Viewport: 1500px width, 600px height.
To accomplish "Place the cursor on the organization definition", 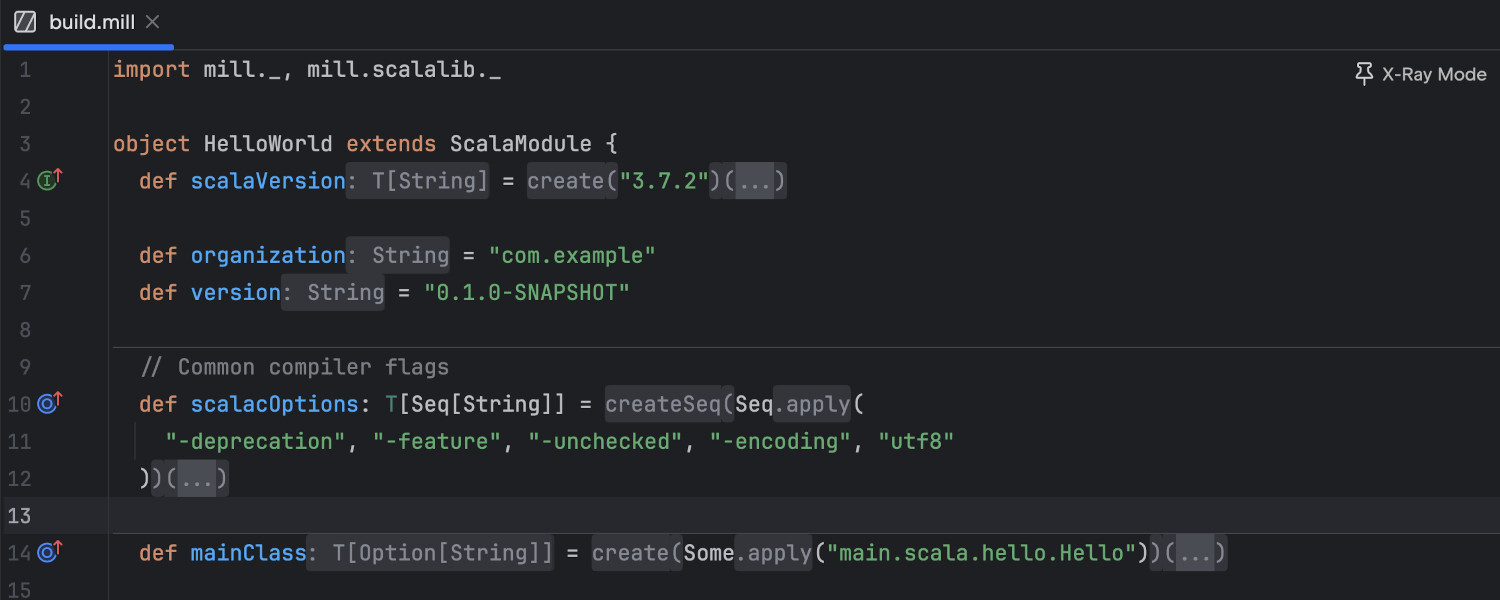I will pyautogui.click(x=268, y=255).
